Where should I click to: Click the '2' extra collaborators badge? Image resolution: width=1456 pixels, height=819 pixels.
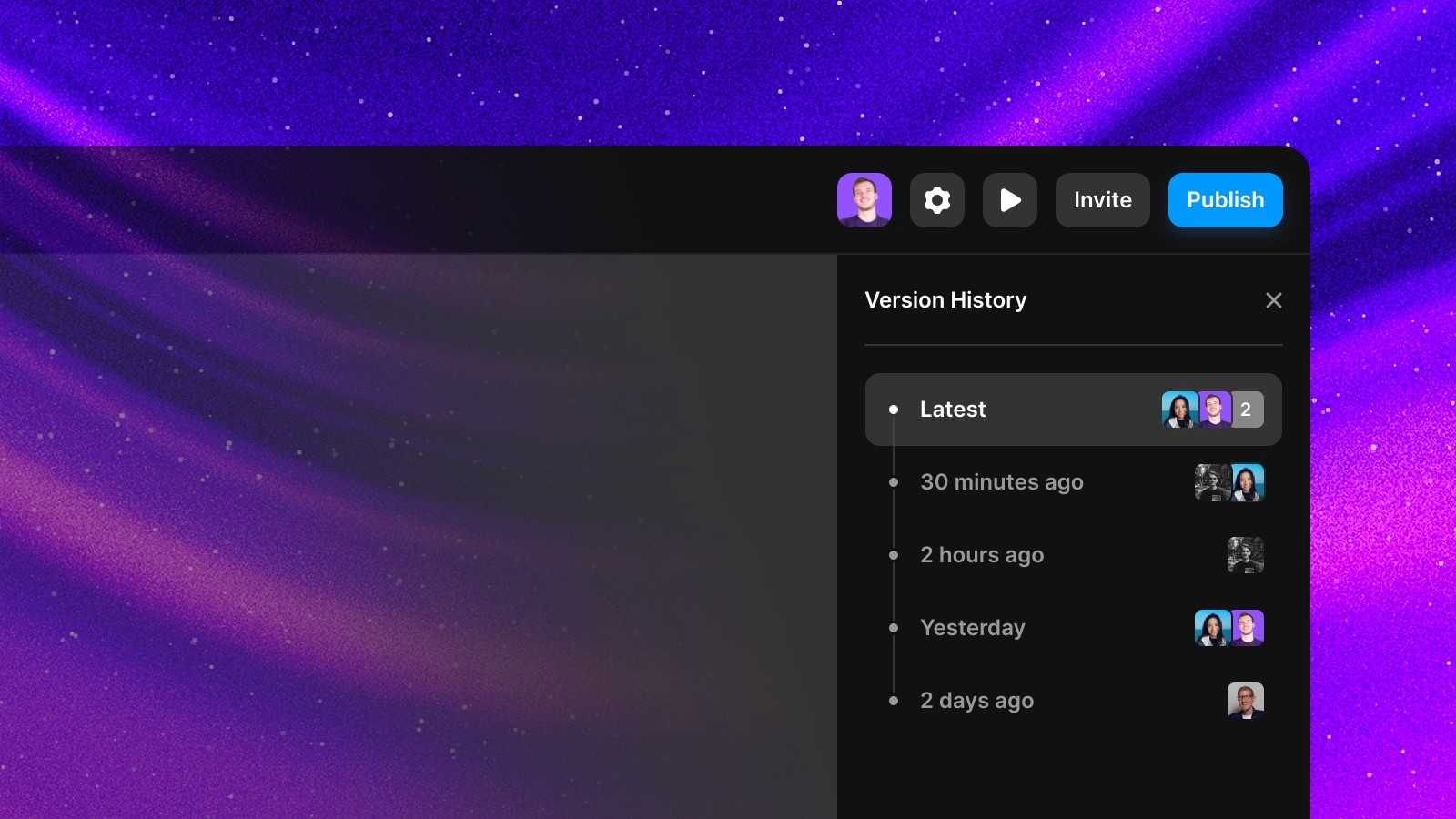pos(1247,409)
